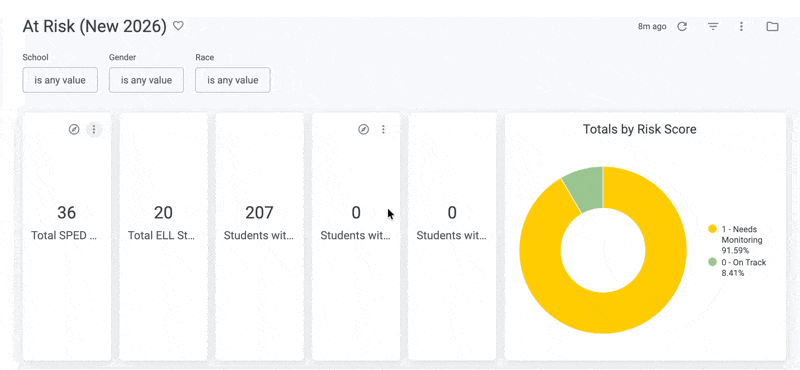800x370 pixels.
Task: Click the Total SPED tile label
Action: tap(64, 235)
